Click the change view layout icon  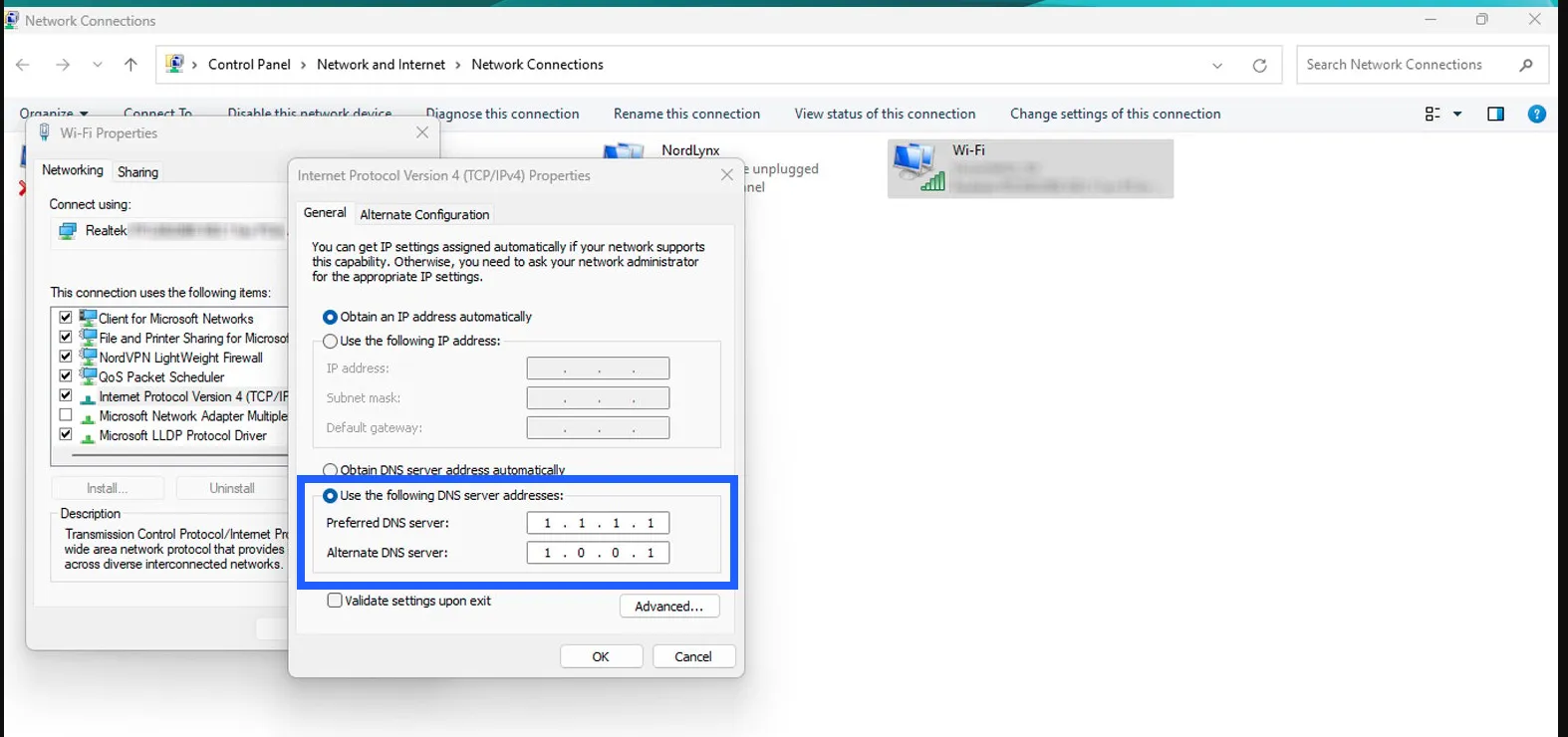1433,114
